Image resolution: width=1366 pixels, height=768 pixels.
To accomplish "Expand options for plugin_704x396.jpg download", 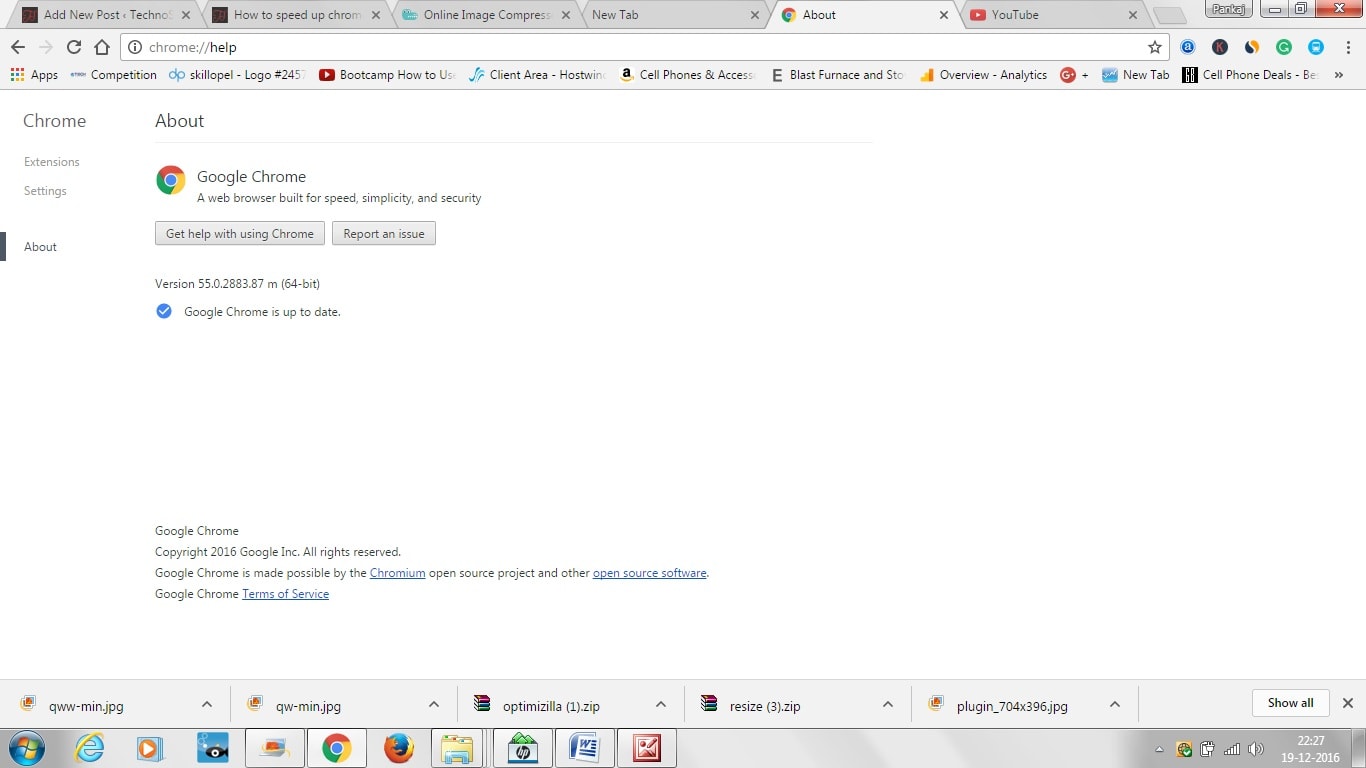I will point(1115,704).
